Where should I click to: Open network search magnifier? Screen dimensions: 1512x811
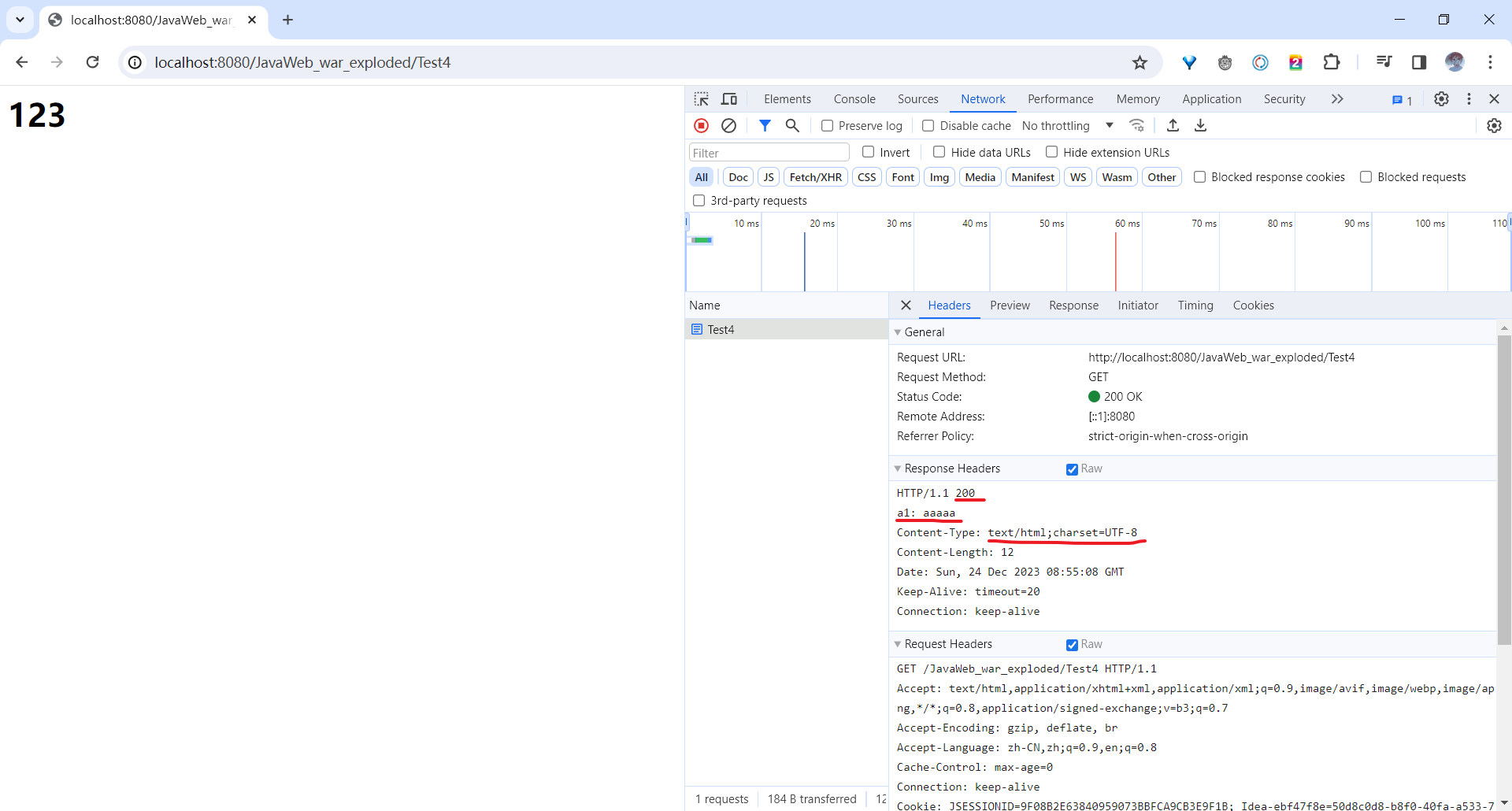tap(792, 125)
